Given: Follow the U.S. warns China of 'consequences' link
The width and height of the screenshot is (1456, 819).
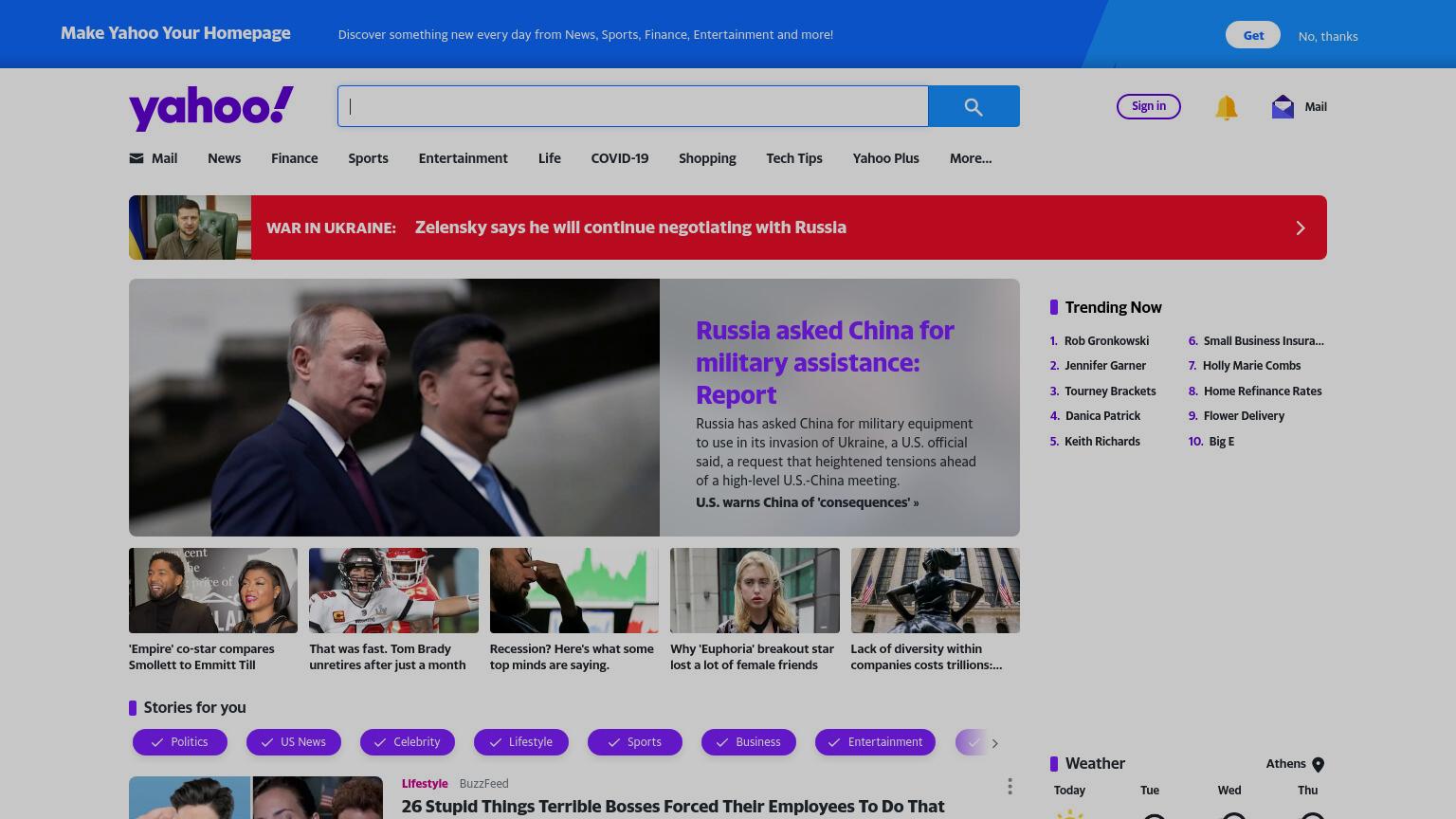Looking at the screenshot, I should (807, 502).
